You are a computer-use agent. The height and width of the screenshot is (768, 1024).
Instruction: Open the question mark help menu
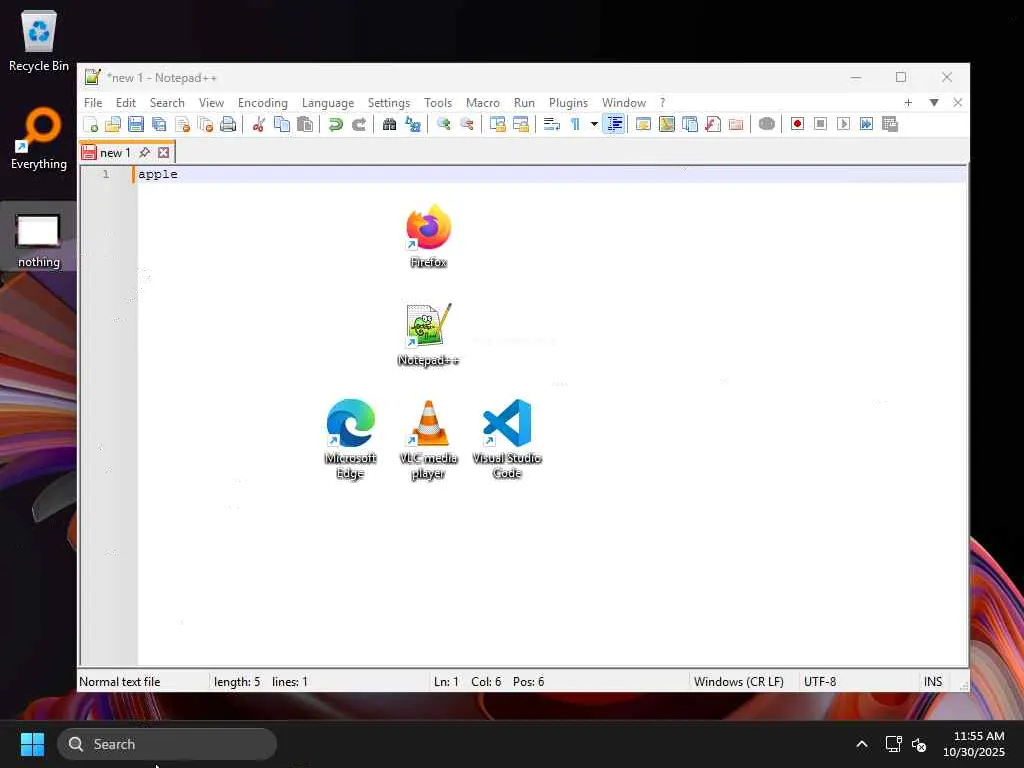[662, 103]
